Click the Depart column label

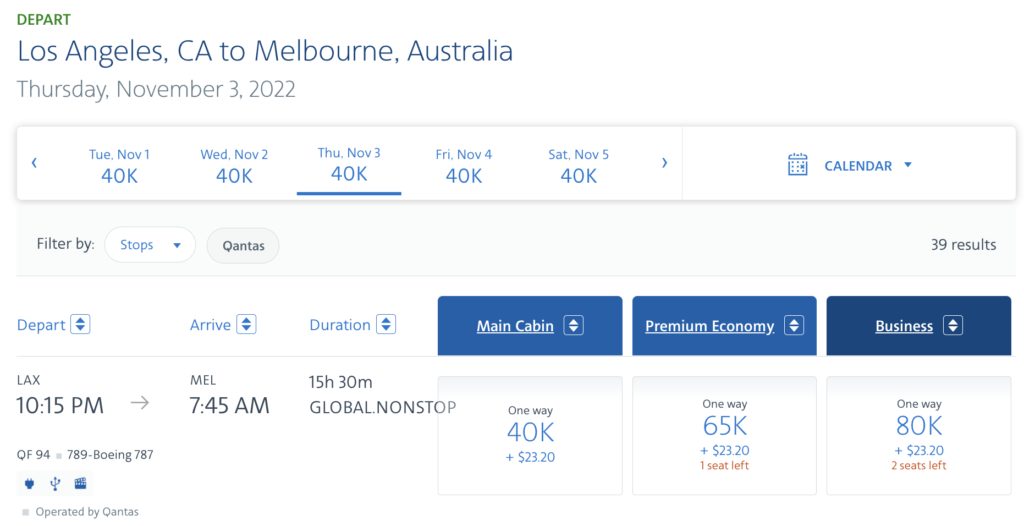tap(41, 325)
